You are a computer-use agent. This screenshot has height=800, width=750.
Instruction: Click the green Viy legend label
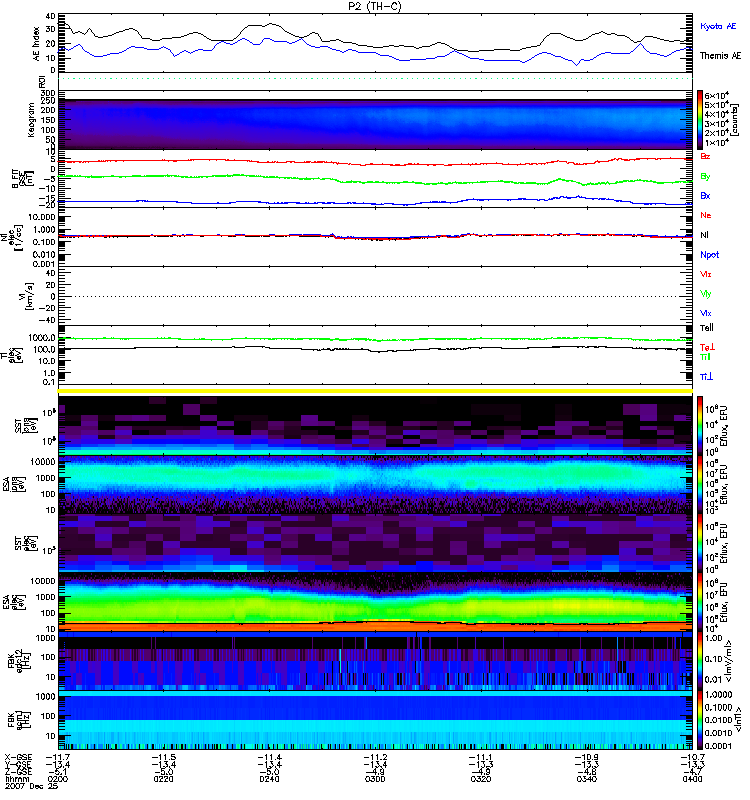[x=705, y=294]
